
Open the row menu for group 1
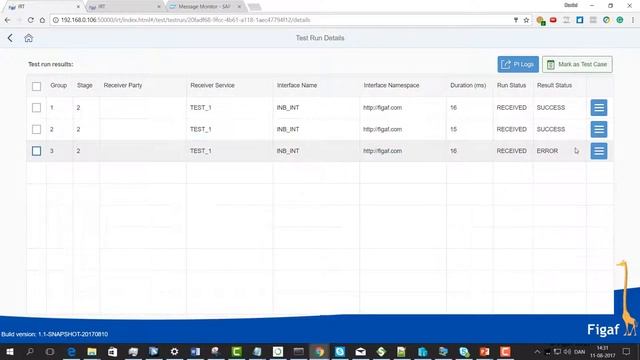[599, 107]
